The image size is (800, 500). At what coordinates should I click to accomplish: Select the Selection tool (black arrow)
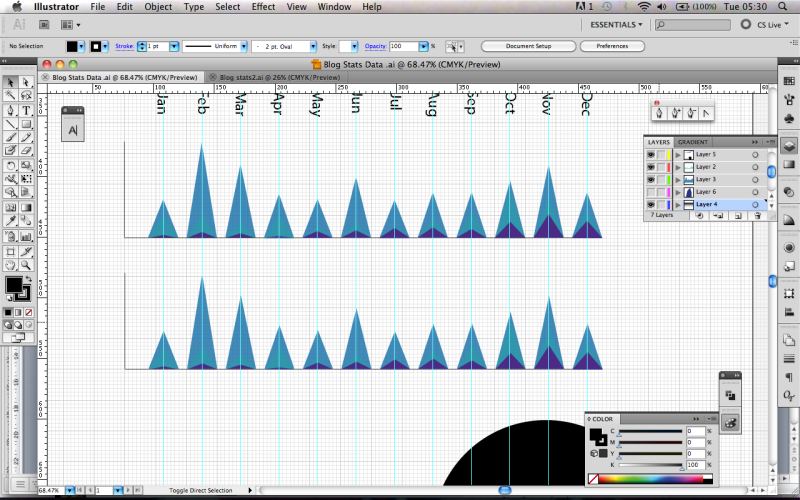click(x=10, y=82)
